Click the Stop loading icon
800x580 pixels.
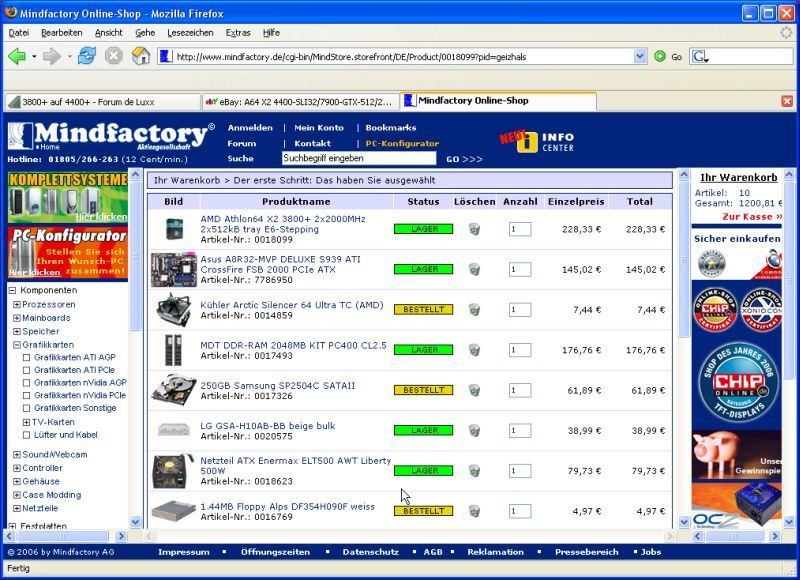(x=114, y=56)
